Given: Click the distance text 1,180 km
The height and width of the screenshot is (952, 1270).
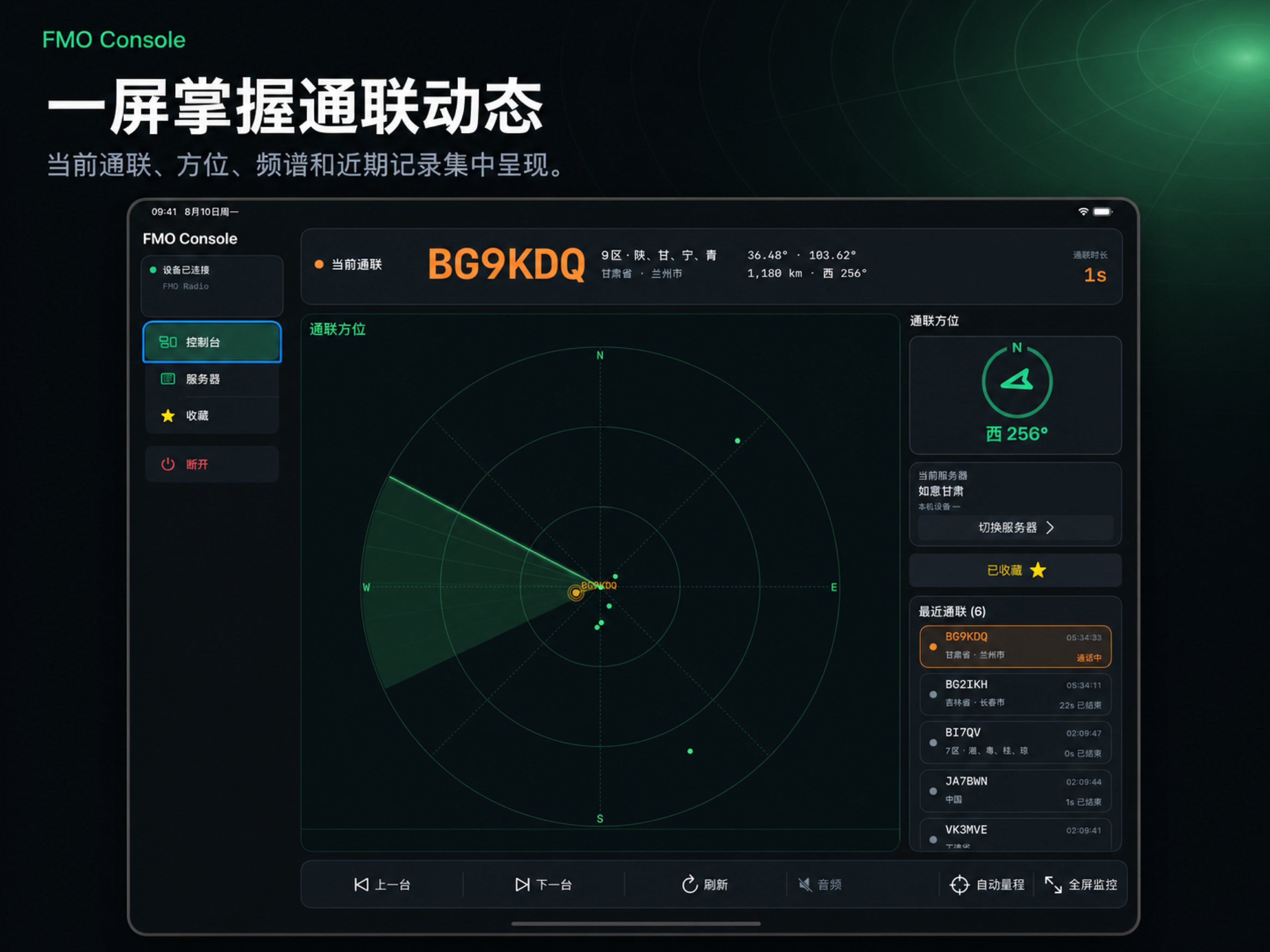Looking at the screenshot, I should tap(774, 273).
